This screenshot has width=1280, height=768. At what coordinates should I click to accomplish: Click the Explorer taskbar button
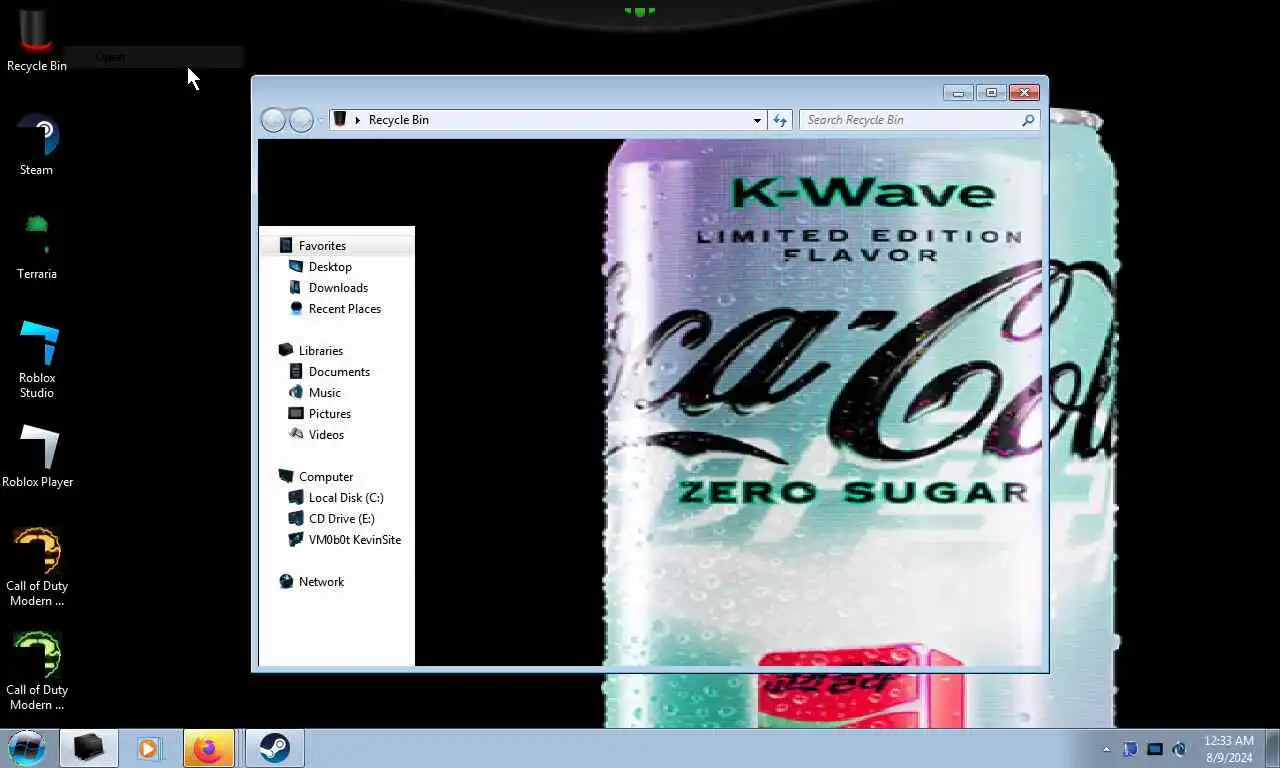(88, 748)
